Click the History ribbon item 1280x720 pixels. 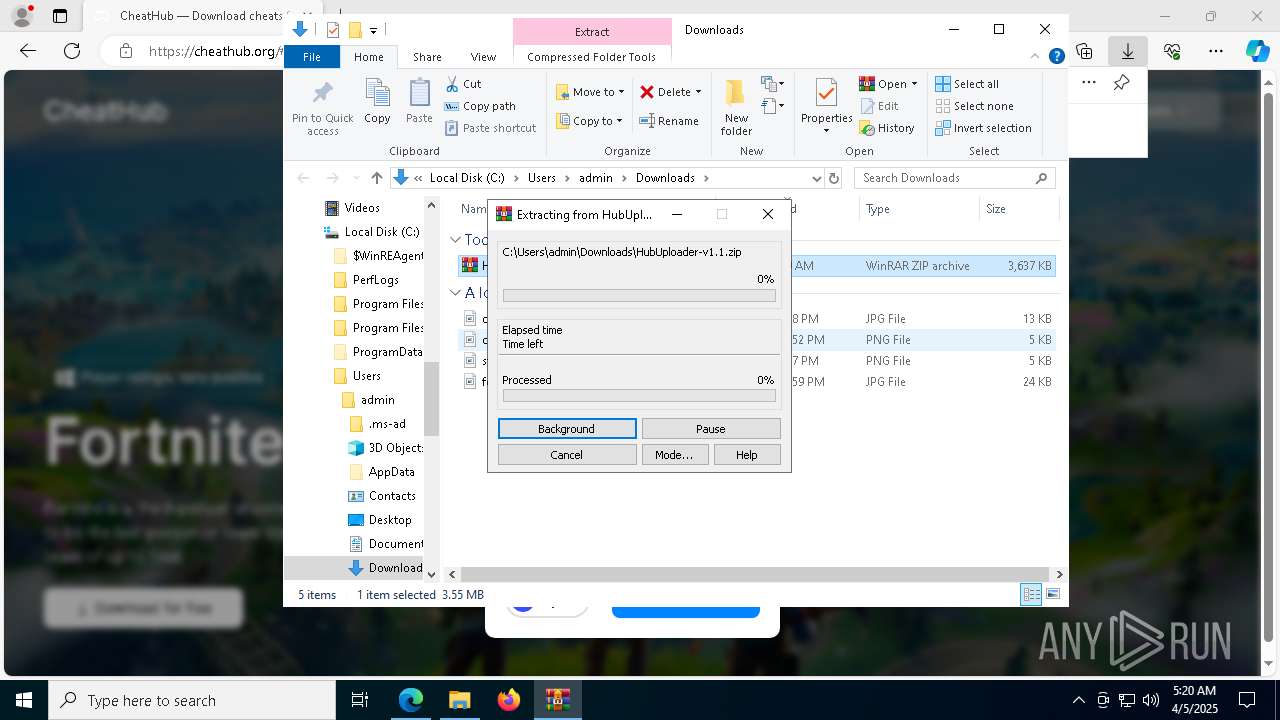pos(887,128)
